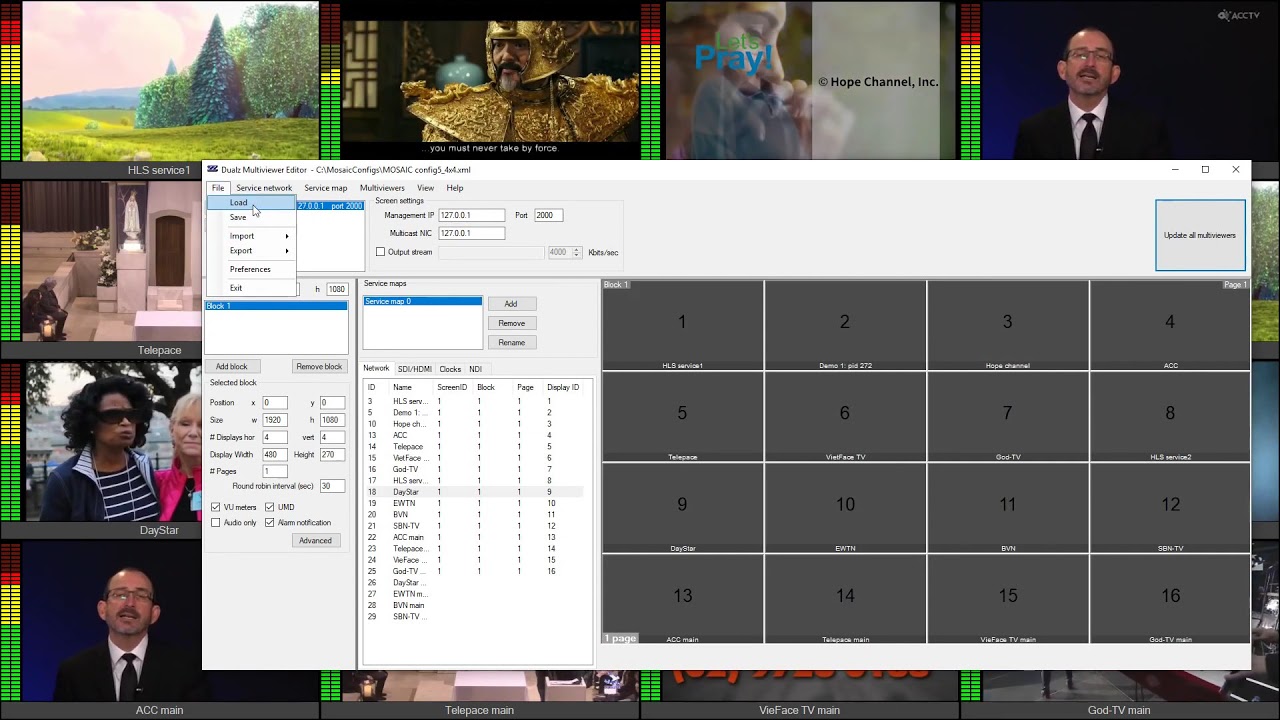Click the Display ID column header
The image size is (1280, 720).
(x=563, y=387)
